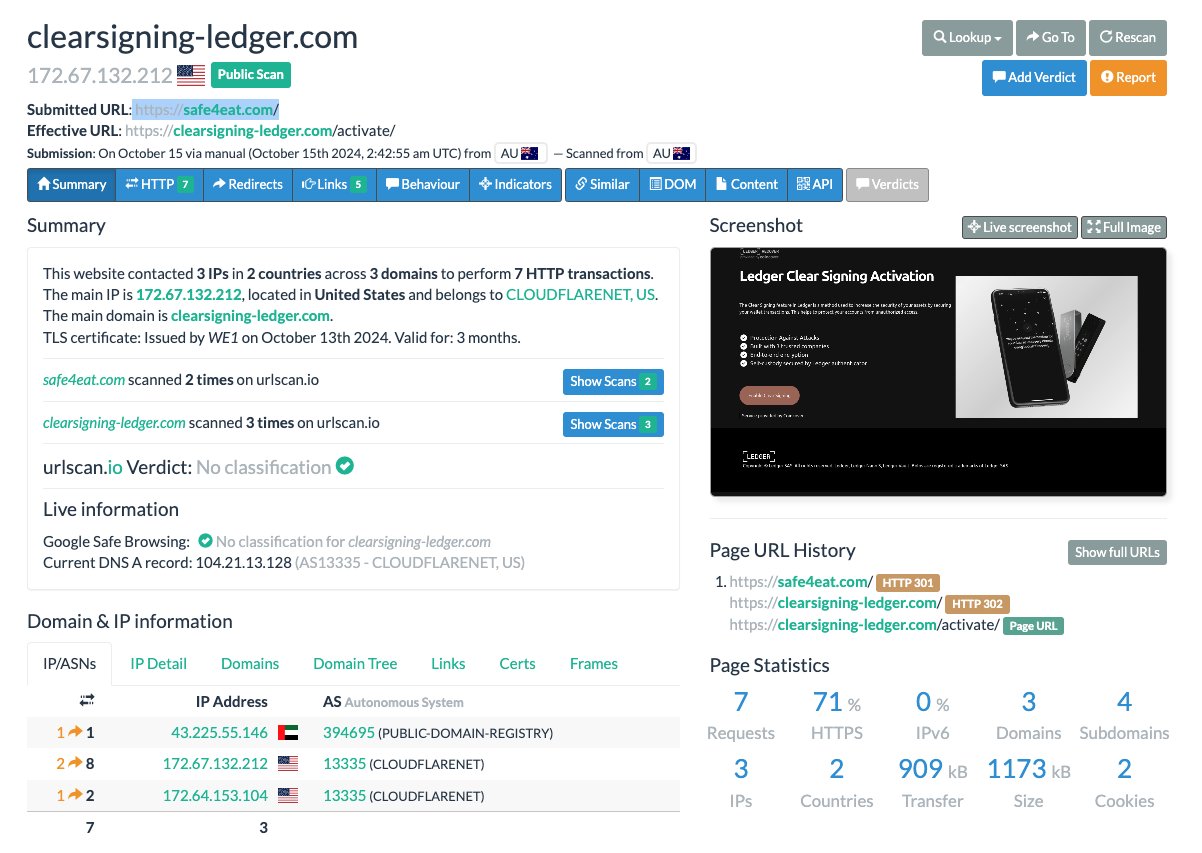Click the Page URL badge

coord(1034,626)
